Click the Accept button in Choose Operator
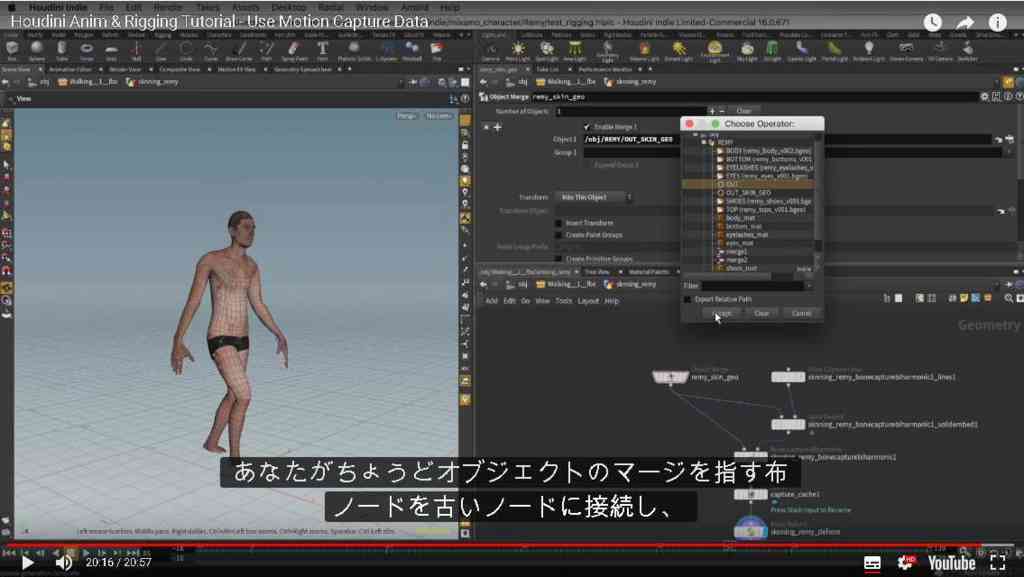The image size is (1024, 577). 722,313
